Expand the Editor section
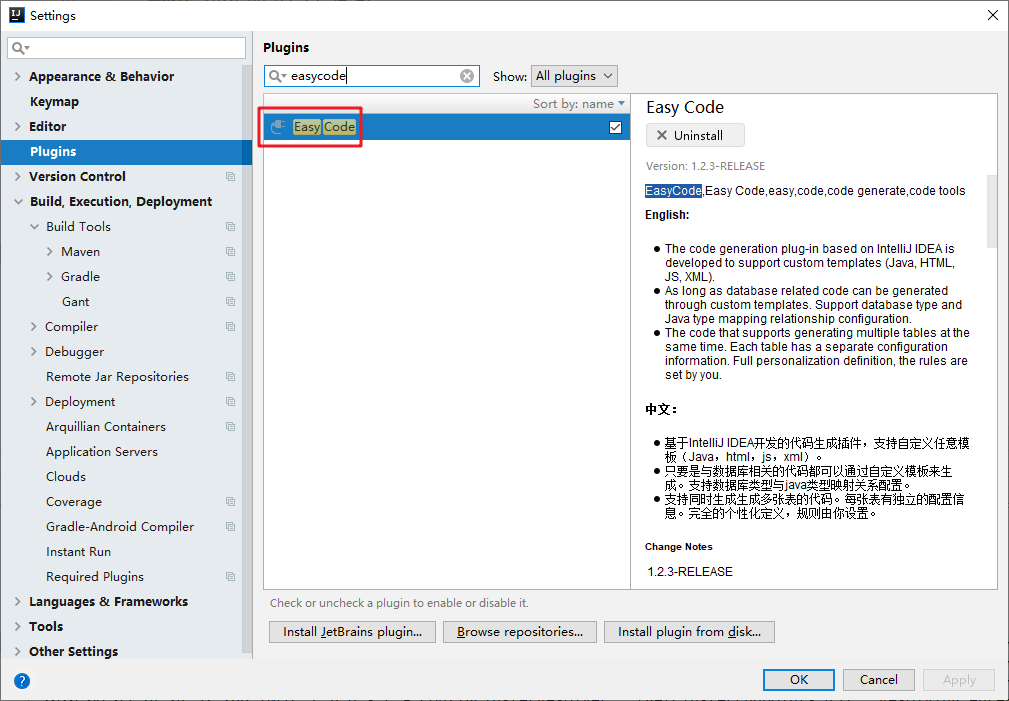The width and height of the screenshot is (1009, 701). click(17, 127)
